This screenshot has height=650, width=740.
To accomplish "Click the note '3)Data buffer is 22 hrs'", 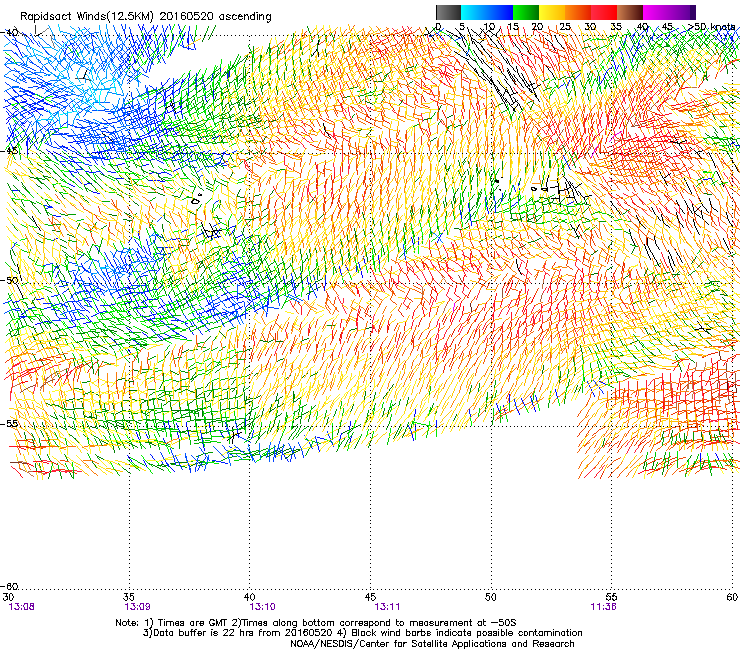I will (237, 633).
